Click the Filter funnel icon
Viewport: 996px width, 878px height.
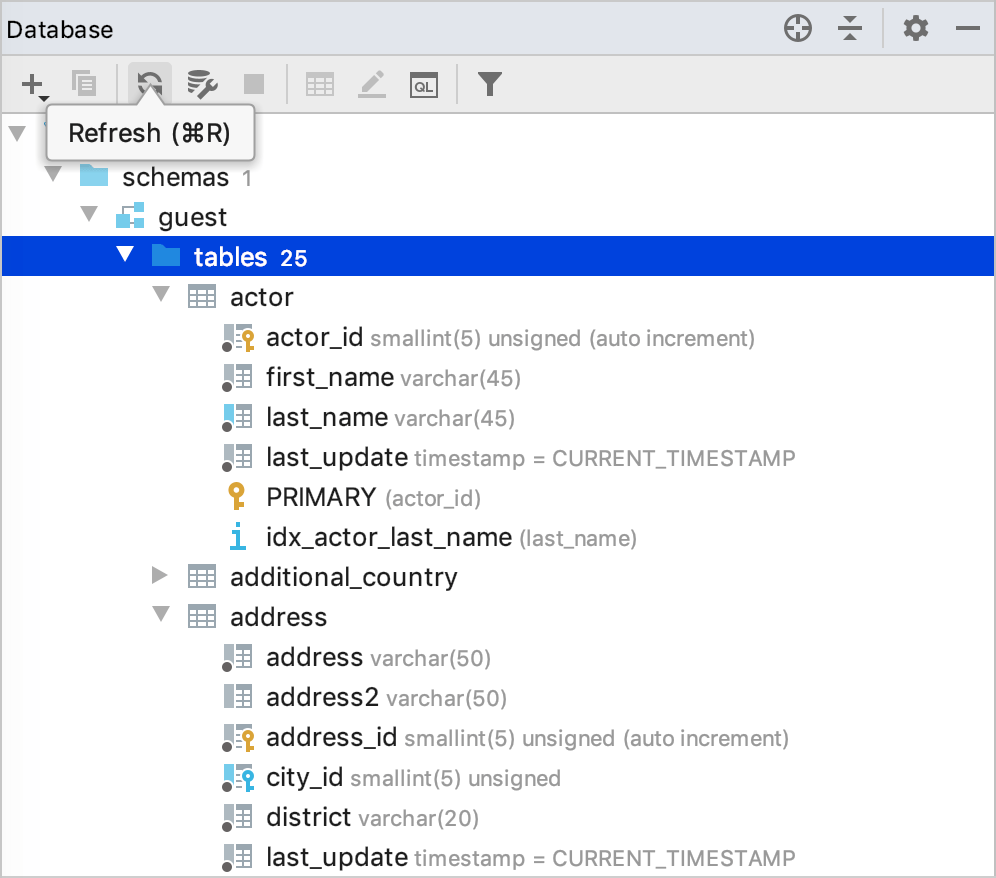click(490, 84)
